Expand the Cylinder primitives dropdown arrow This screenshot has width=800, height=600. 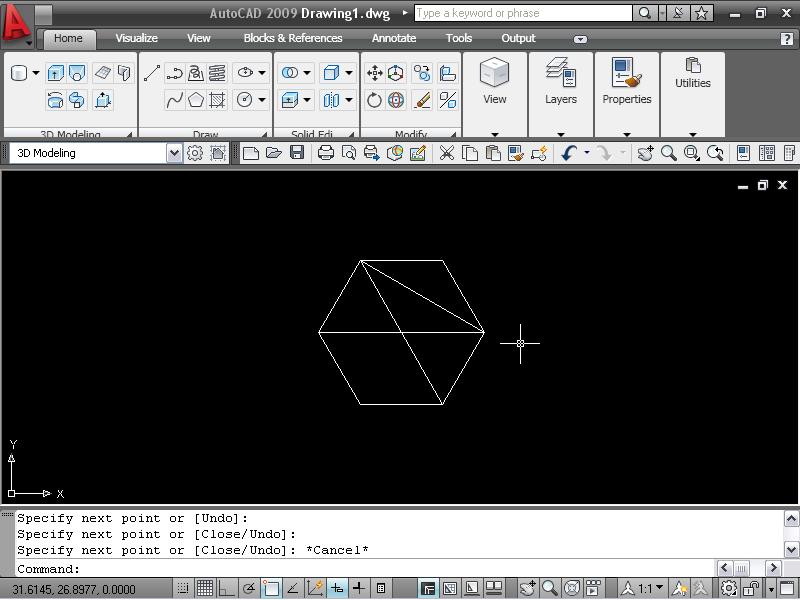click(x=36, y=73)
